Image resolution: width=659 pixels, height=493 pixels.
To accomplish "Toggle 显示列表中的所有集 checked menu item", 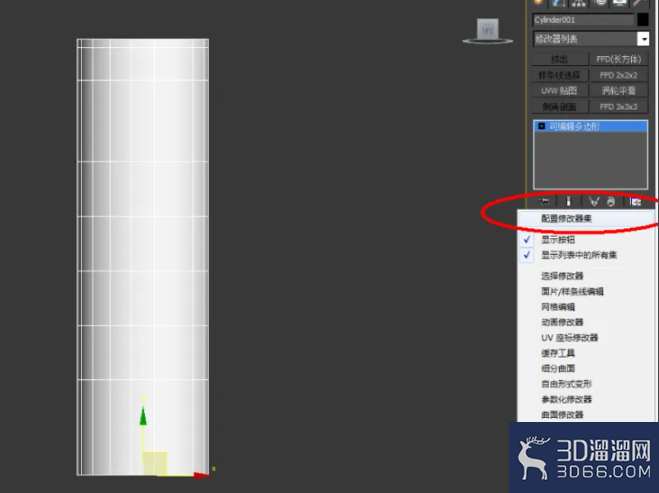I will [x=585, y=255].
